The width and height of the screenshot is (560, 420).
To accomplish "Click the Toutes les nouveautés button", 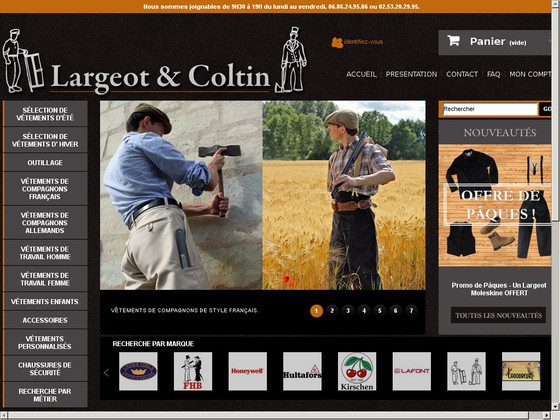I will pos(498,315).
